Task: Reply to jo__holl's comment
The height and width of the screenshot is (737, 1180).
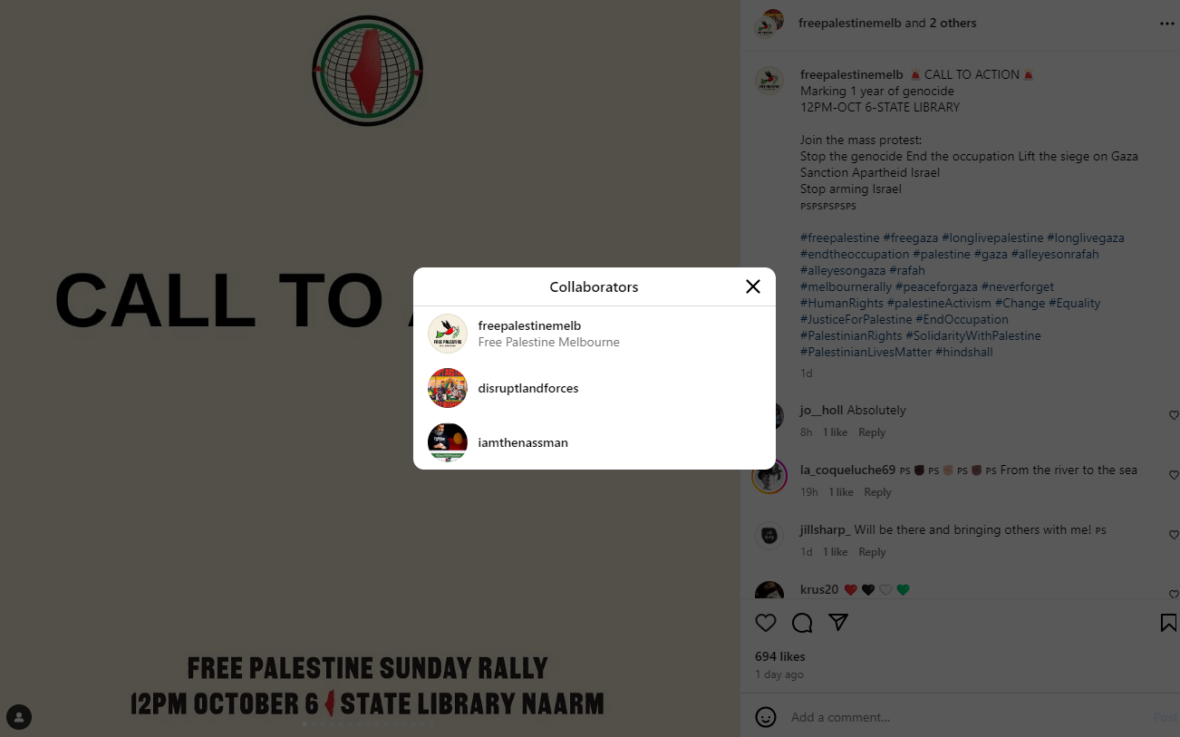Action: [x=871, y=432]
